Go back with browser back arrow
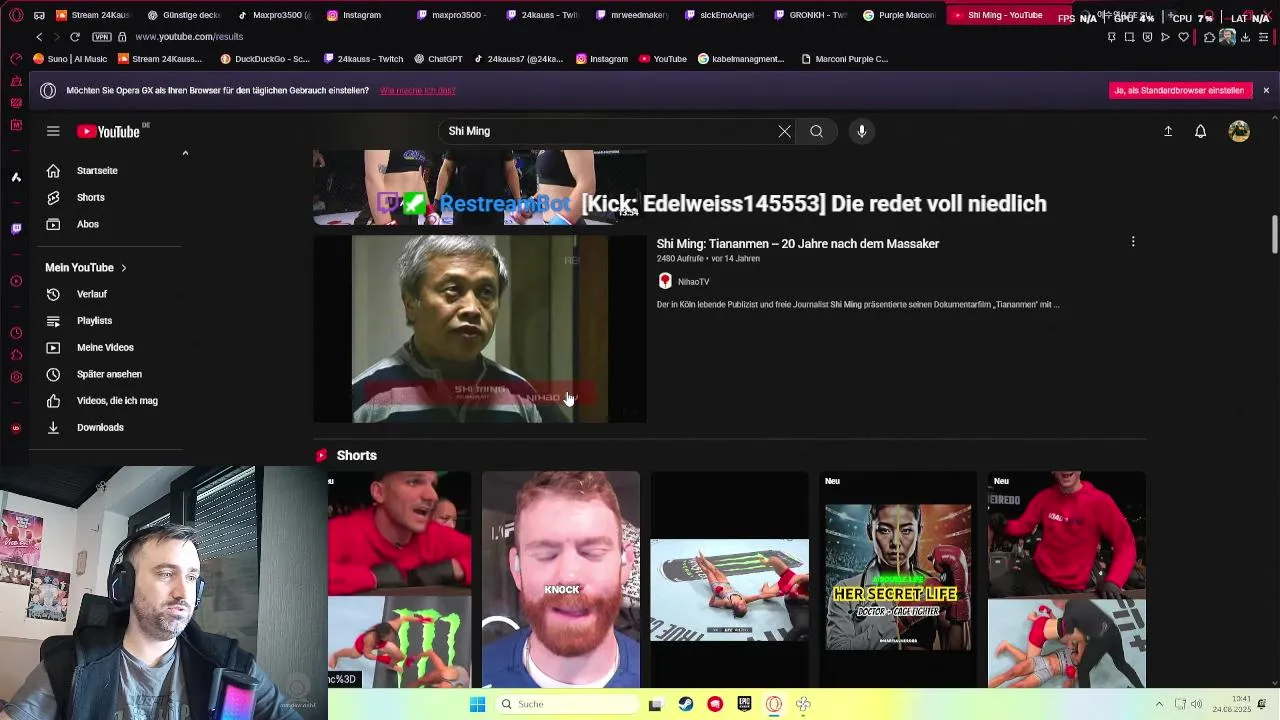The width and height of the screenshot is (1280, 720). coord(39,37)
